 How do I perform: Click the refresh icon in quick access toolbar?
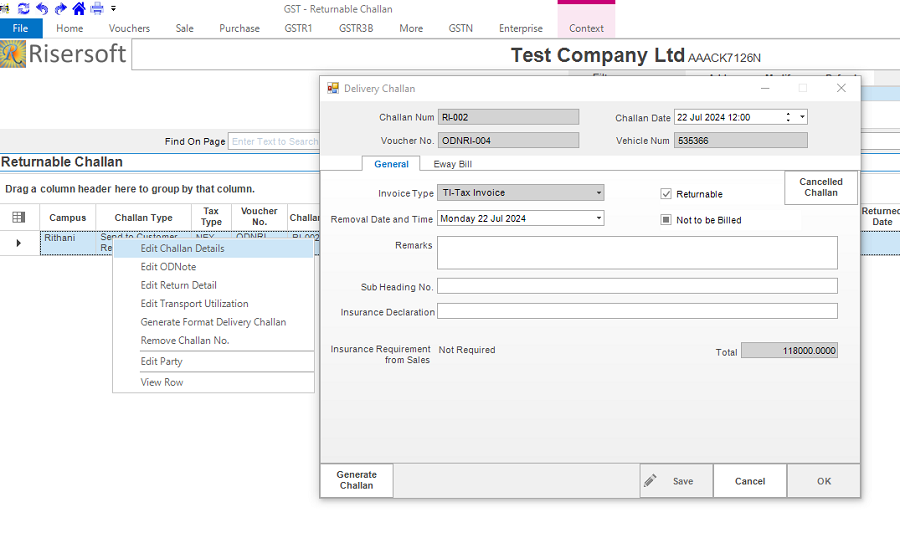[23, 8]
